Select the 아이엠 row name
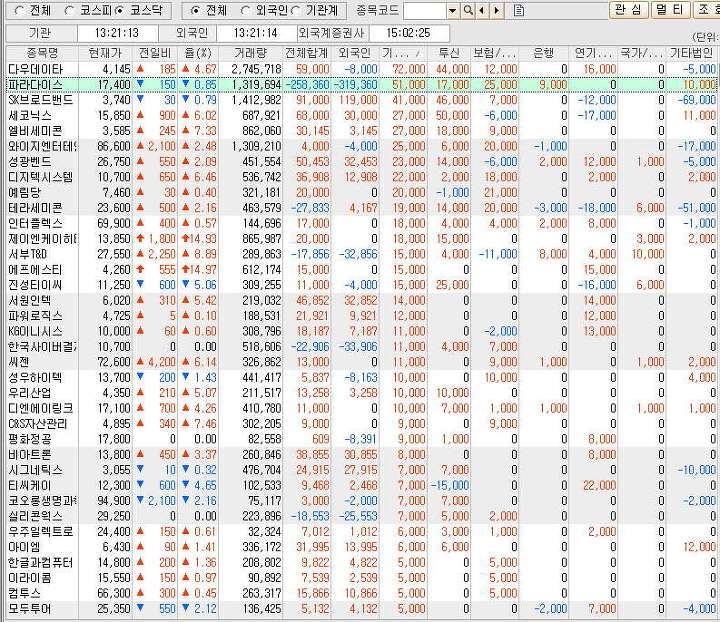The width and height of the screenshot is (720, 622). click(x=25, y=547)
